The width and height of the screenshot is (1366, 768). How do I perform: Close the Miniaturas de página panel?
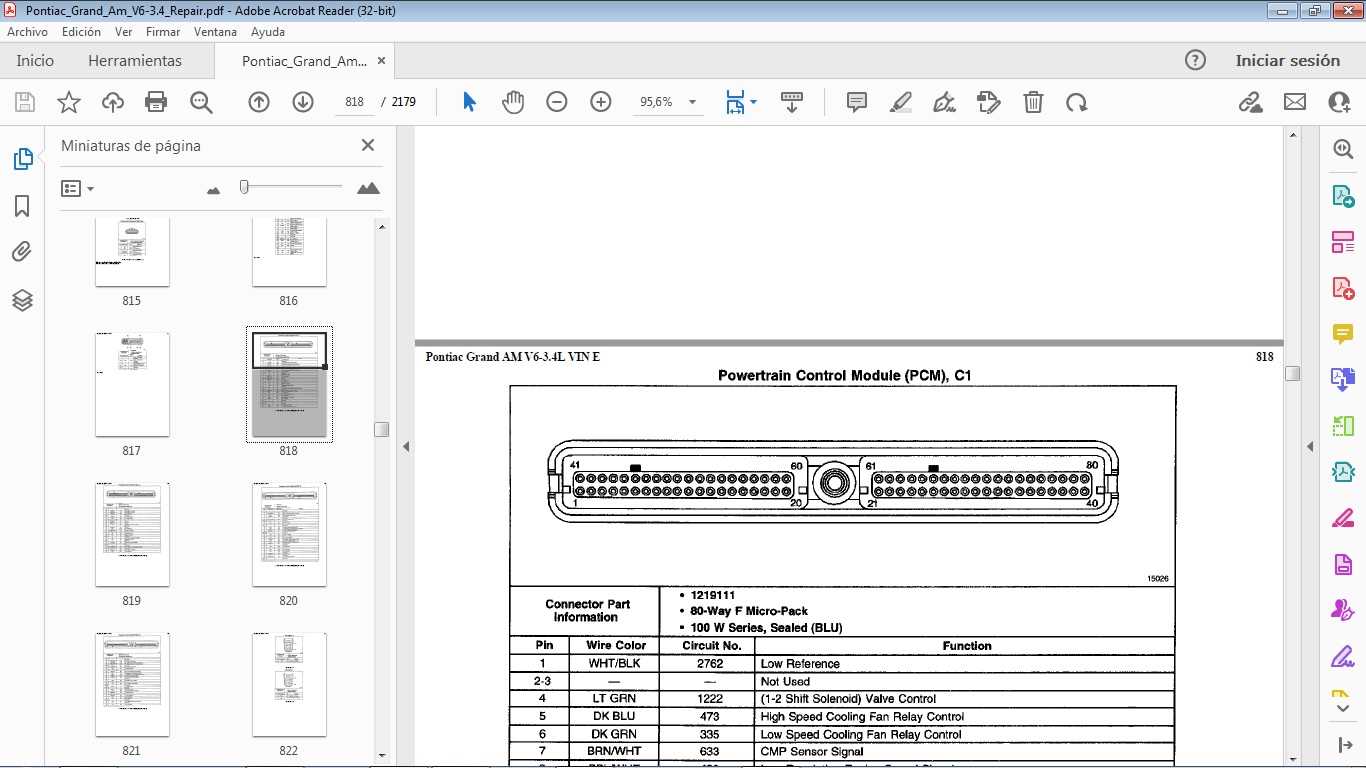coord(368,145)
